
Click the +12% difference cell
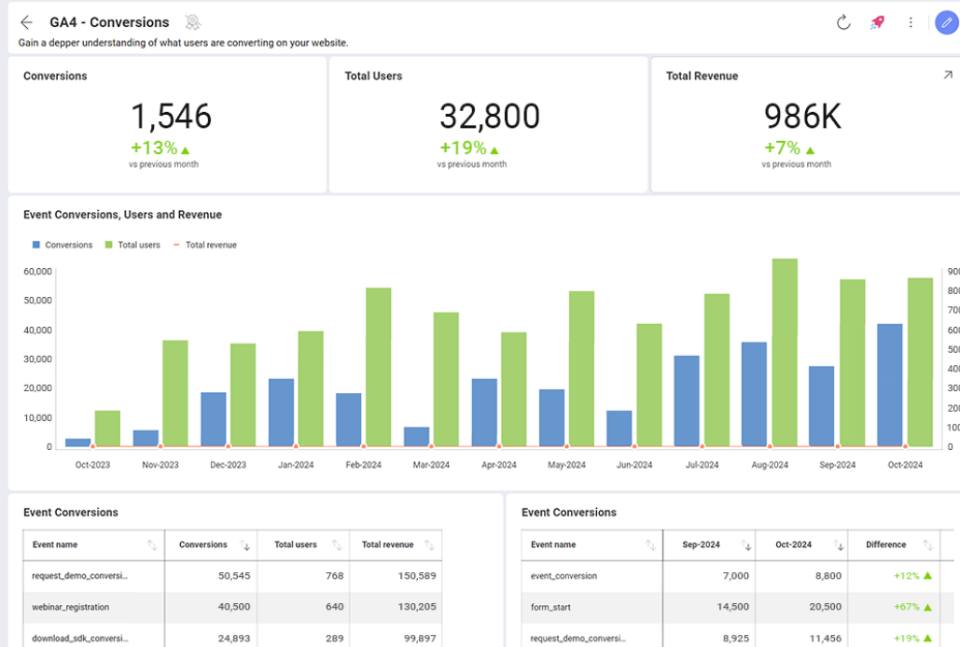(x=912, y=576)
